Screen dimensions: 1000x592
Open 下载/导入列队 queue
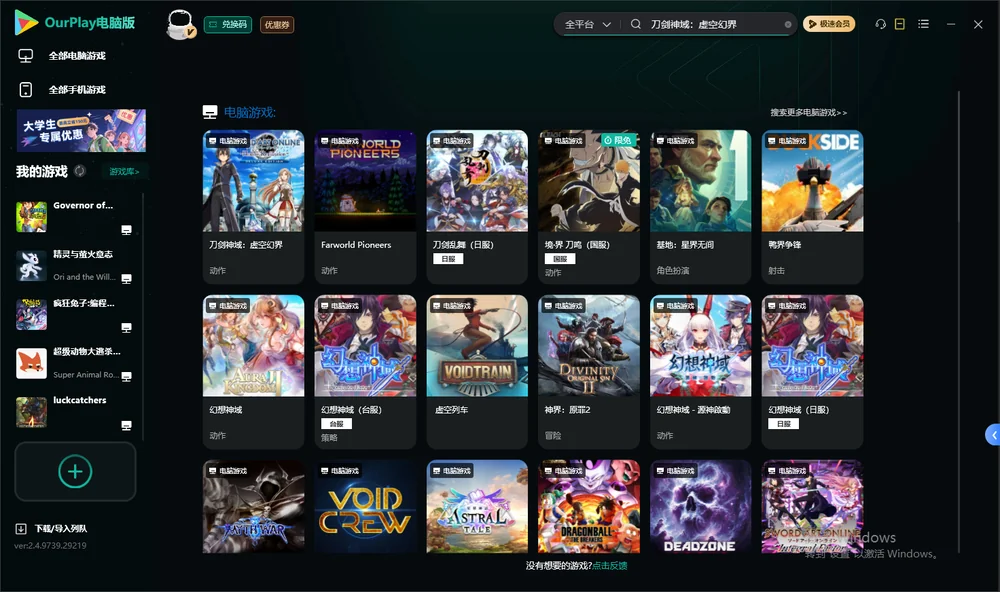click(x=52, y=528)
